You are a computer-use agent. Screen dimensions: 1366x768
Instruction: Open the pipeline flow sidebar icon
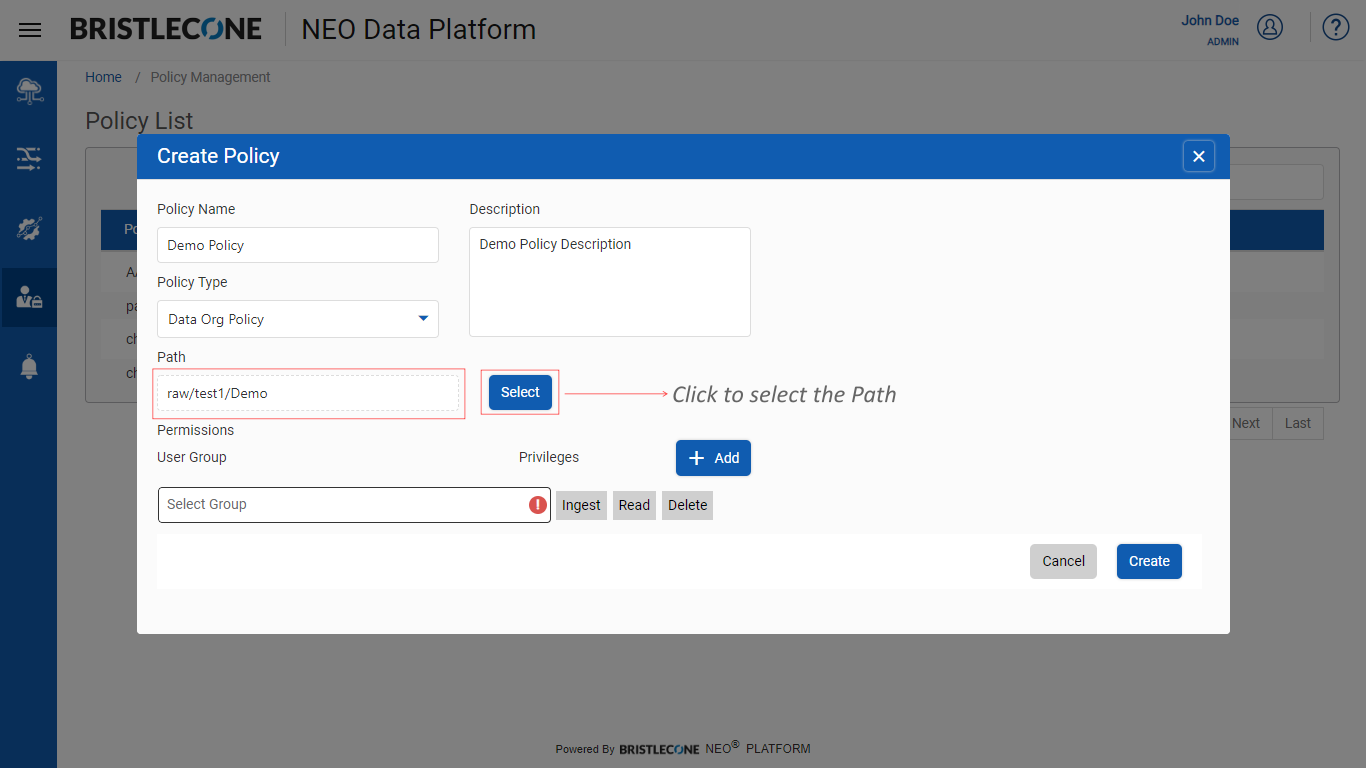coord(29,158)
